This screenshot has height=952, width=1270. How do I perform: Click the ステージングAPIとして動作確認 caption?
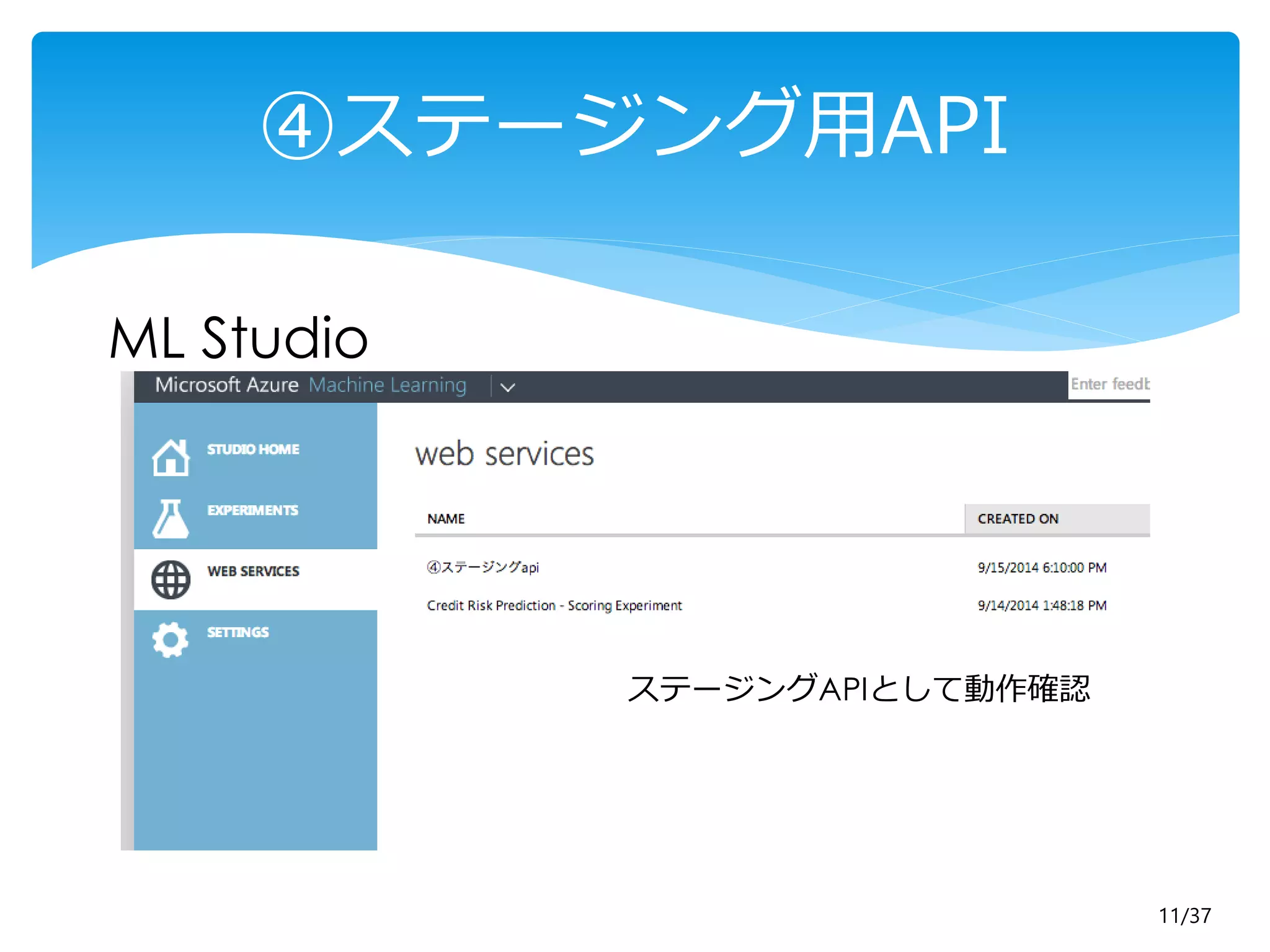click(858, 689)
